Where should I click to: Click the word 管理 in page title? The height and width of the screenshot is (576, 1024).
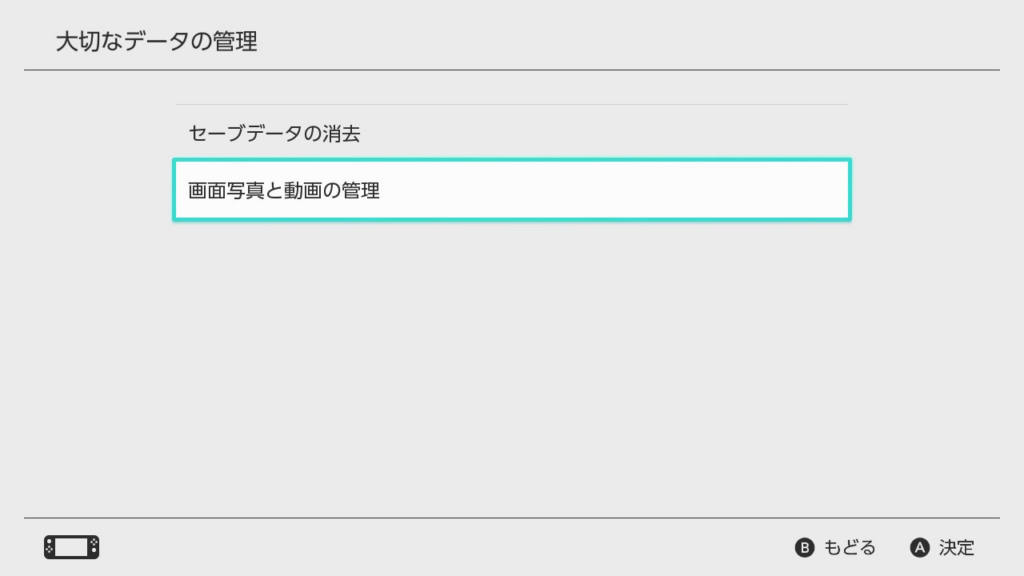pos(236,42)
